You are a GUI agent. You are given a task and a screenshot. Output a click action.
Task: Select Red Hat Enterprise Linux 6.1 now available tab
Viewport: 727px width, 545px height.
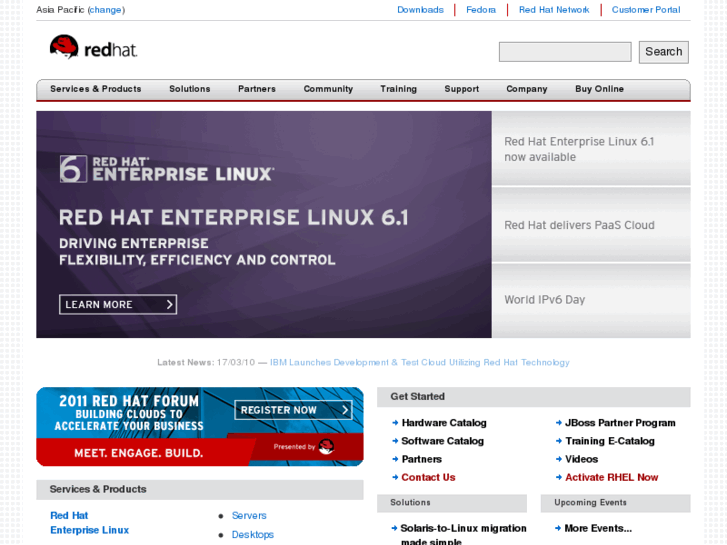tap(591, 148)
